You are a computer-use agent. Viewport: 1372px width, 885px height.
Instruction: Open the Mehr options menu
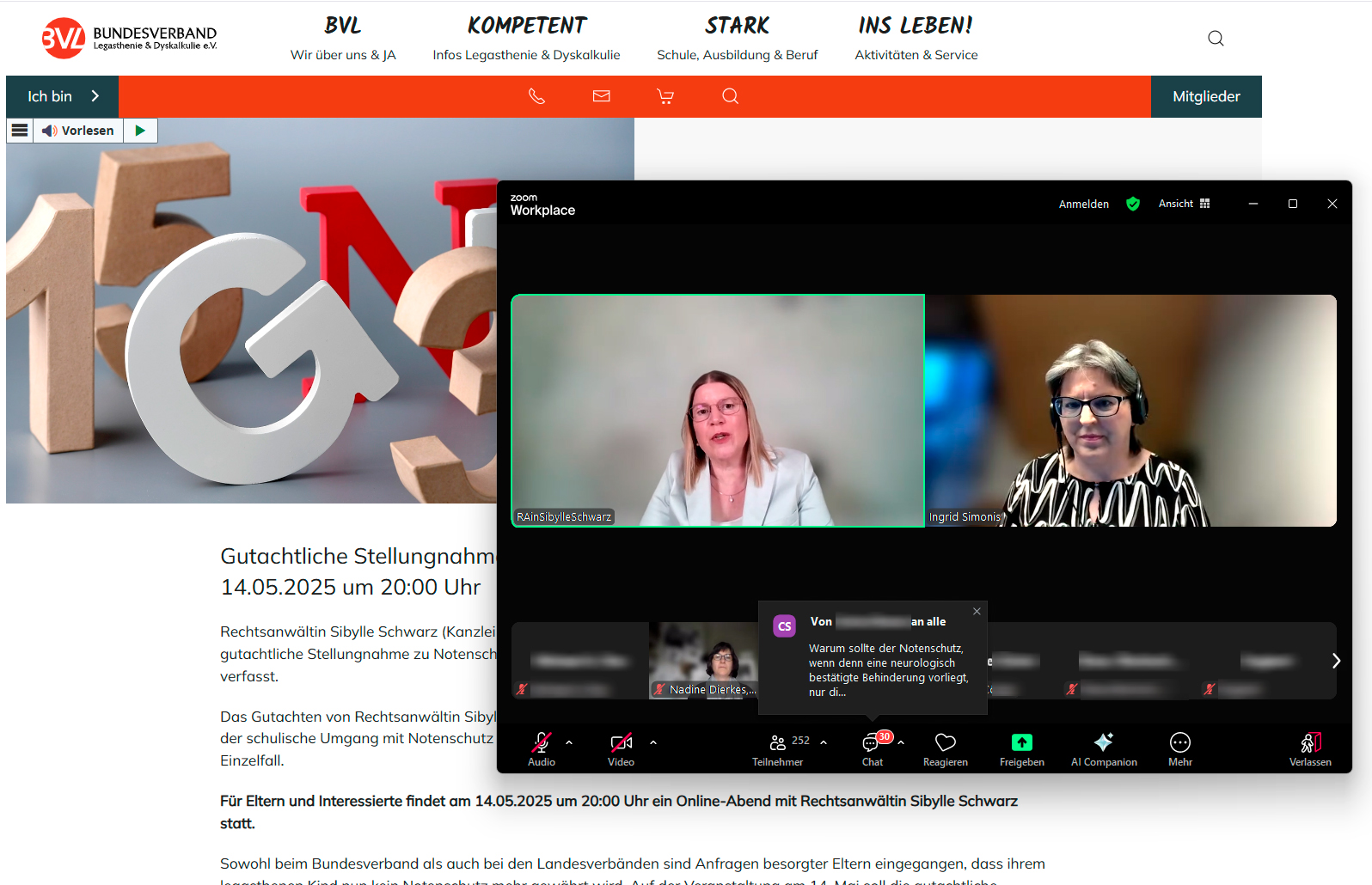coord(1180,749)
